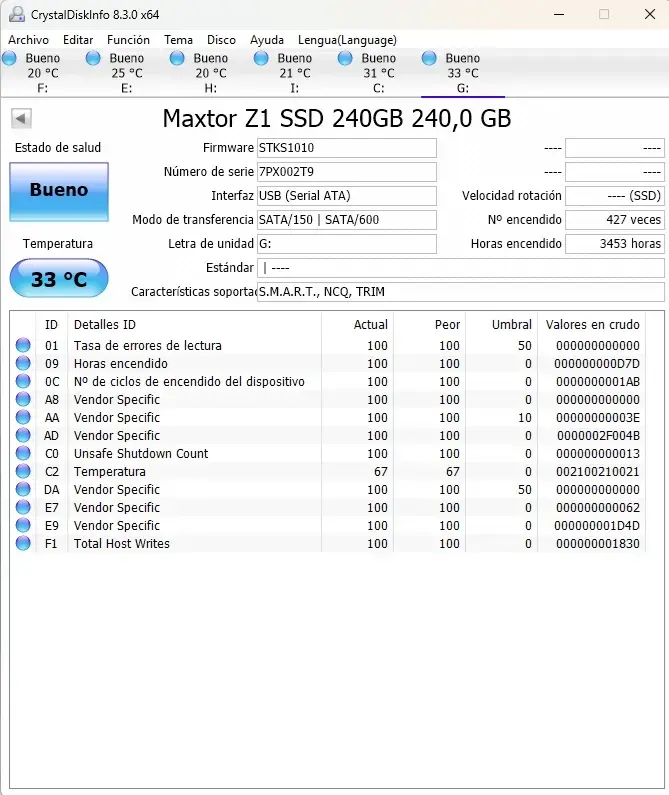The width and height of the screenshot is (669, 795).
Task: Click the serial number field 7PX002T9
Action: coord(347,172)
